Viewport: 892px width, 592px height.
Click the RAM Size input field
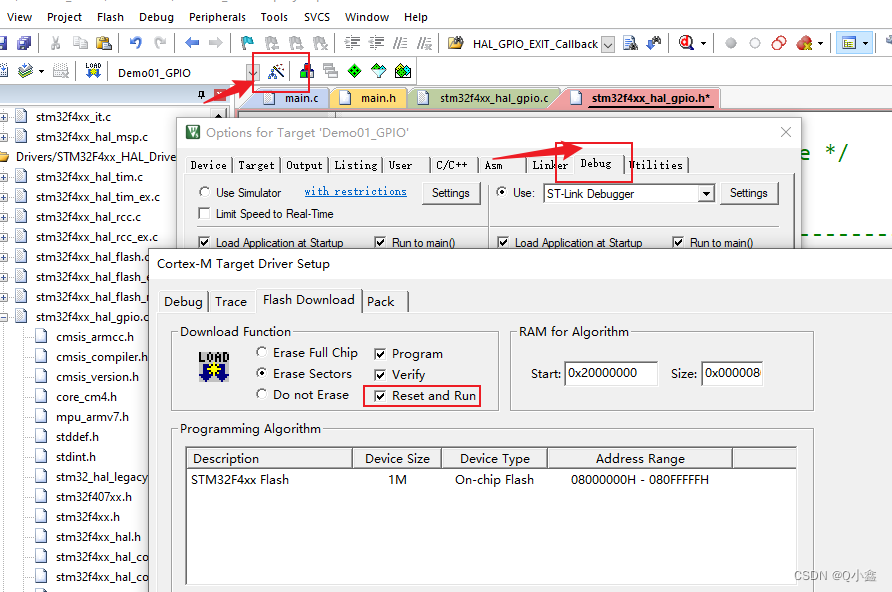pos(732,374)
